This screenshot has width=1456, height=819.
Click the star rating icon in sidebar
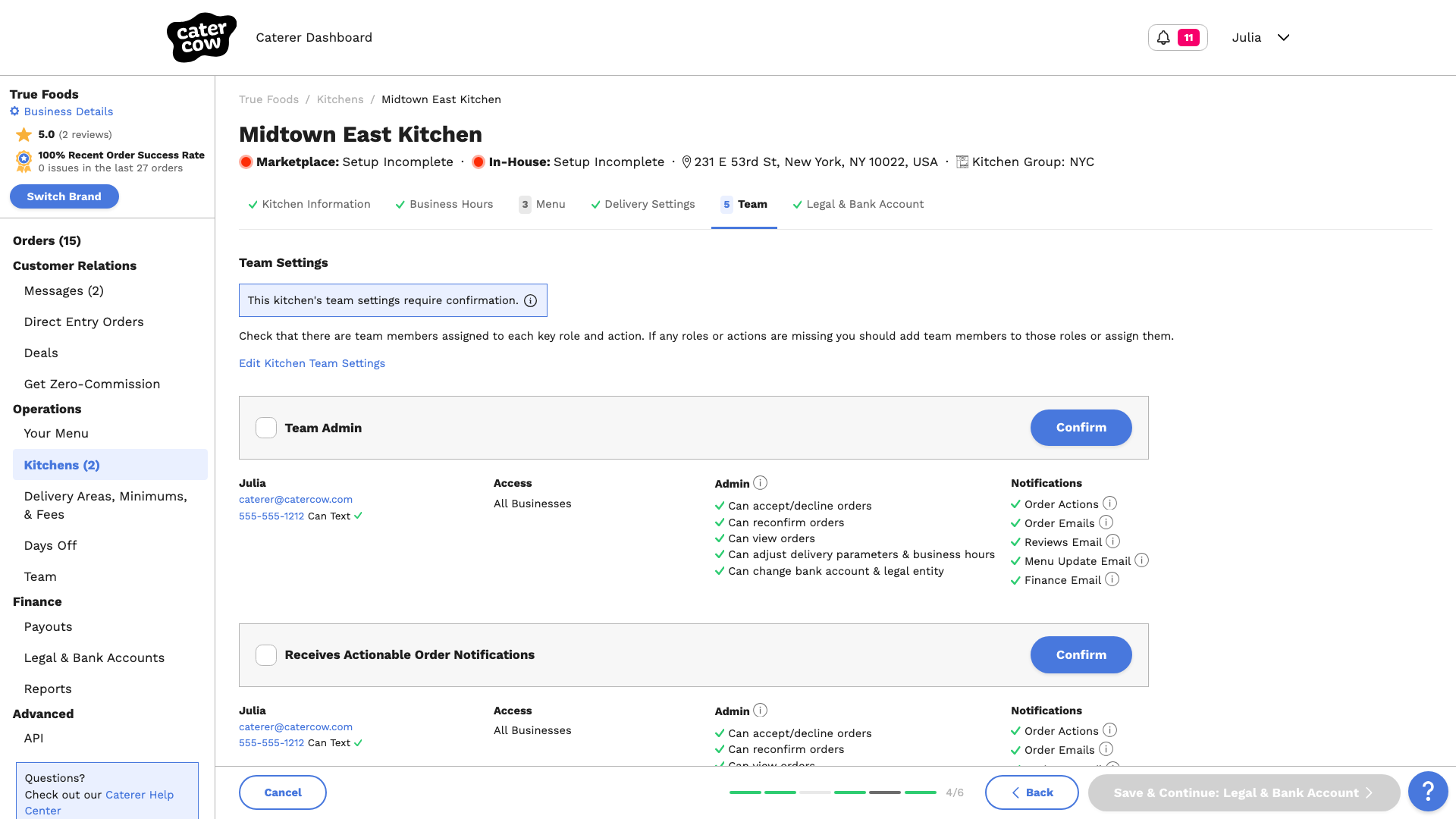pos(24,134)
